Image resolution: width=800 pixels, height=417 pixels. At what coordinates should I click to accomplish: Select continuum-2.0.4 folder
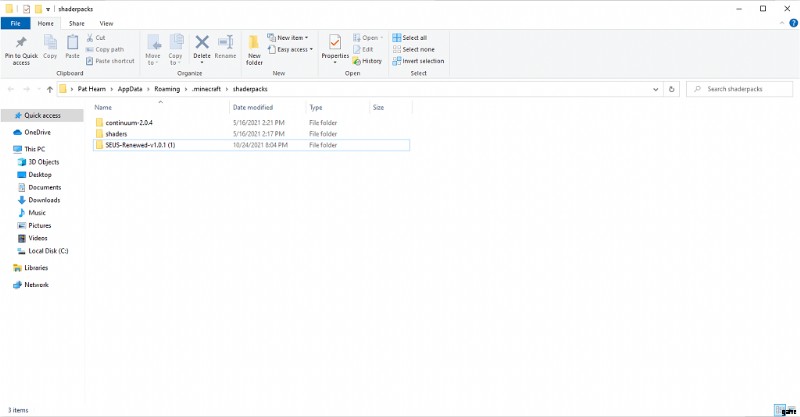click(252, 122)
